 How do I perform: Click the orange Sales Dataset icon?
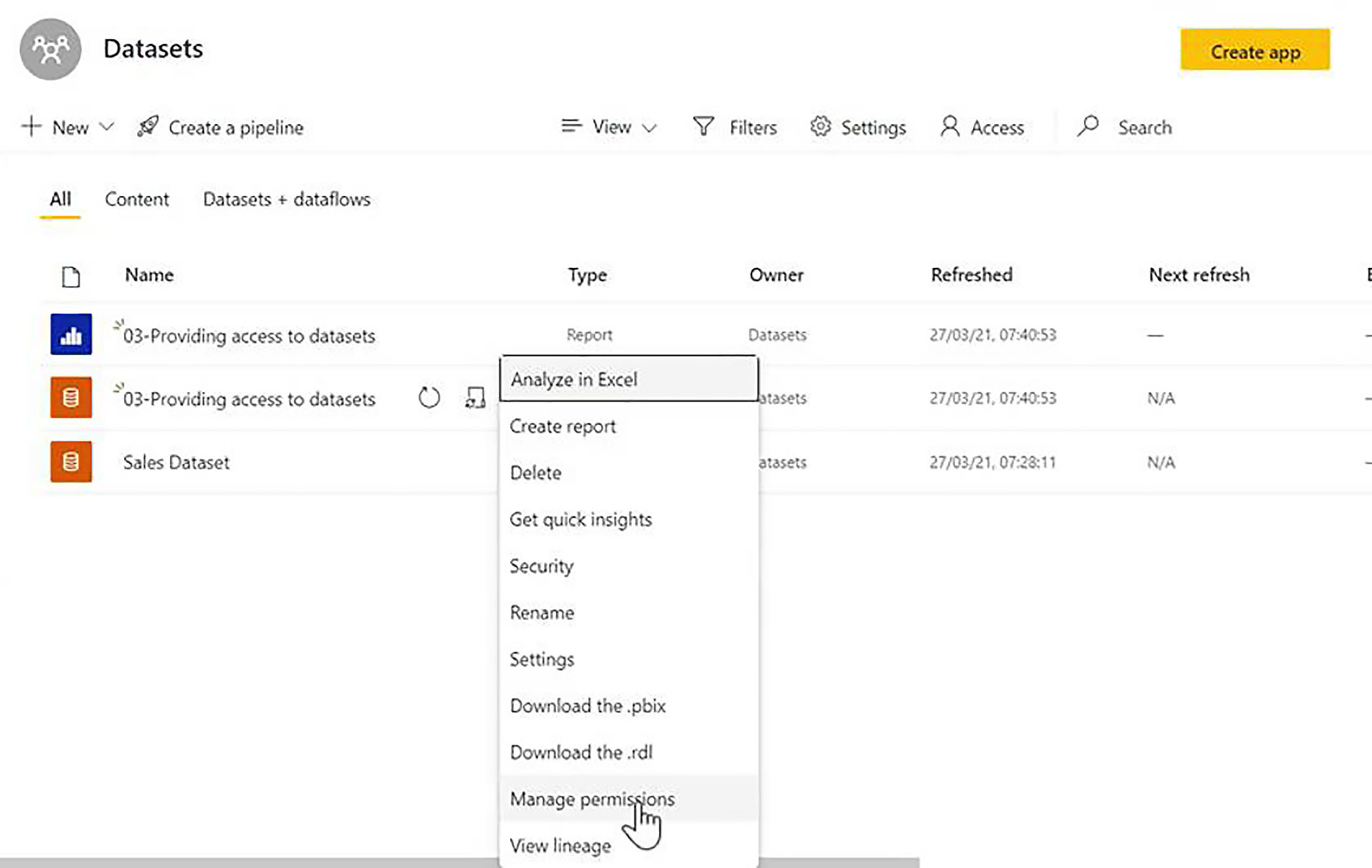click(71, 462)
